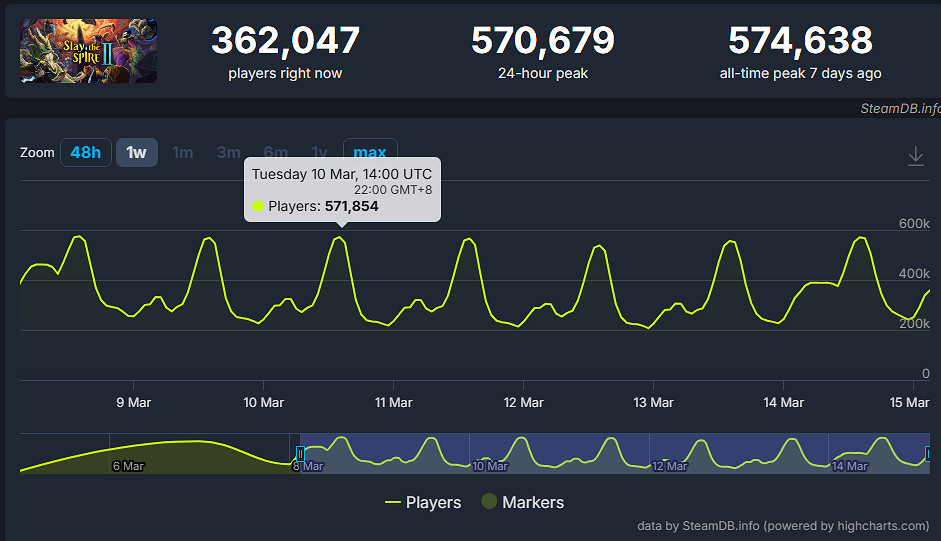Toggle the Markers series in legend
Screen dimensions: 941x541
tap(522, 502)
